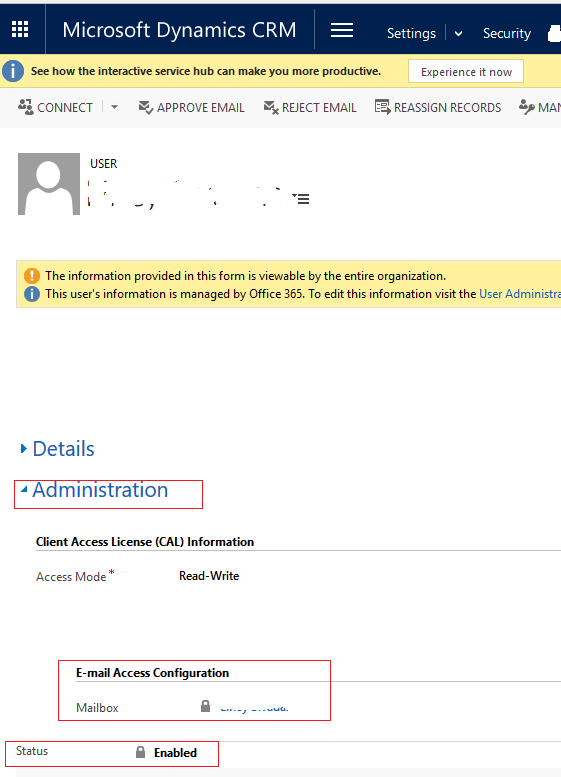Click the Details section heading
Screen dimensions: 561x777
pyautogui.click(x=63, y=449)
